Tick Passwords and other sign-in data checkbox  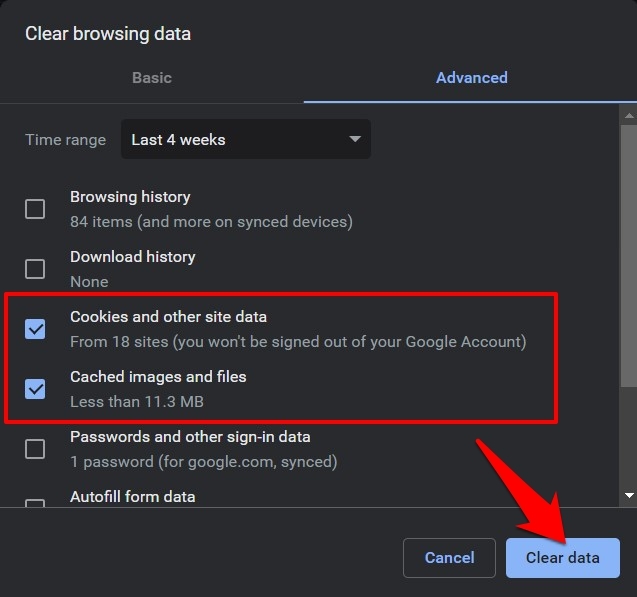pos(35,449)
